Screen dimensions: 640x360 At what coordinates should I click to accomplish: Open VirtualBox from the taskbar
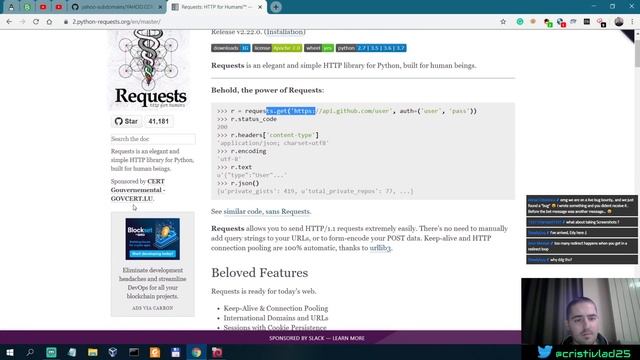tap(113, 352)
